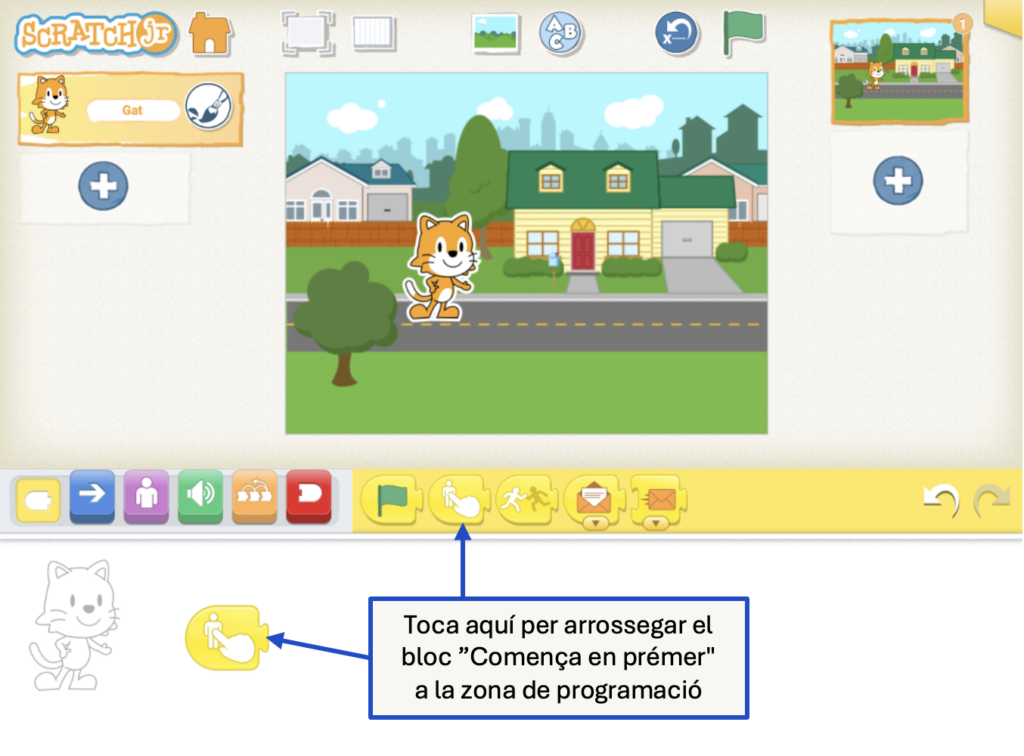Toggle the stage grid overlay
The width and height of the screenshot is (1024, 756).
coord(374,33)
